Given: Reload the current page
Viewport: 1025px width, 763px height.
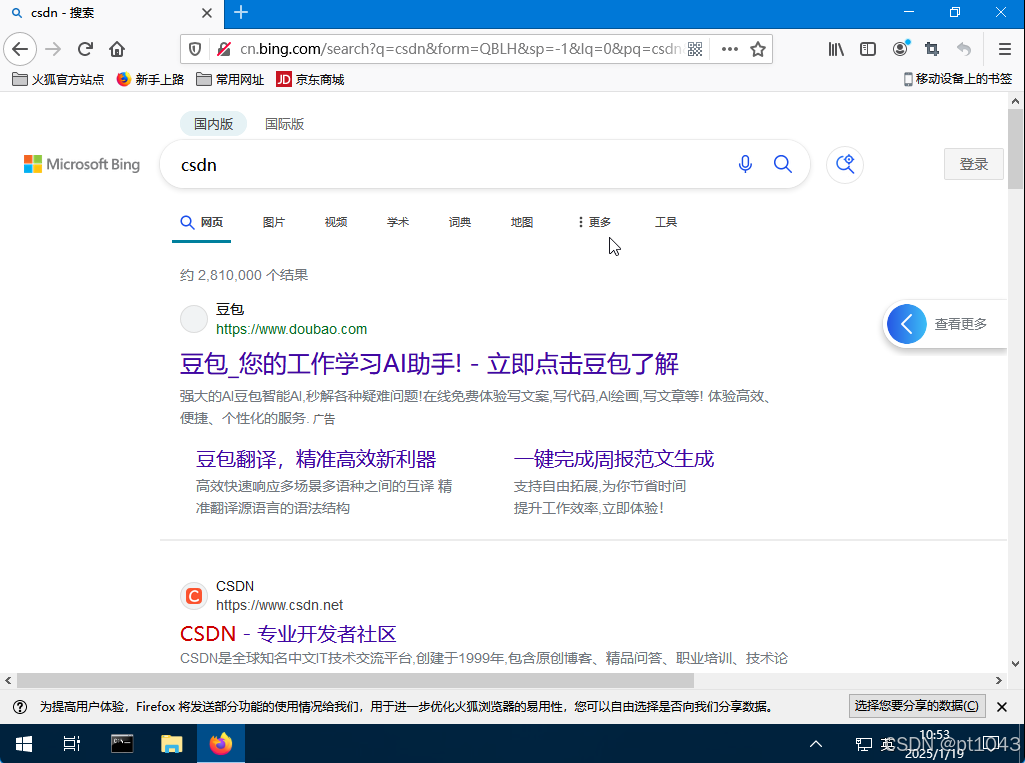Looking at the screenshot, I should point(85,49).
